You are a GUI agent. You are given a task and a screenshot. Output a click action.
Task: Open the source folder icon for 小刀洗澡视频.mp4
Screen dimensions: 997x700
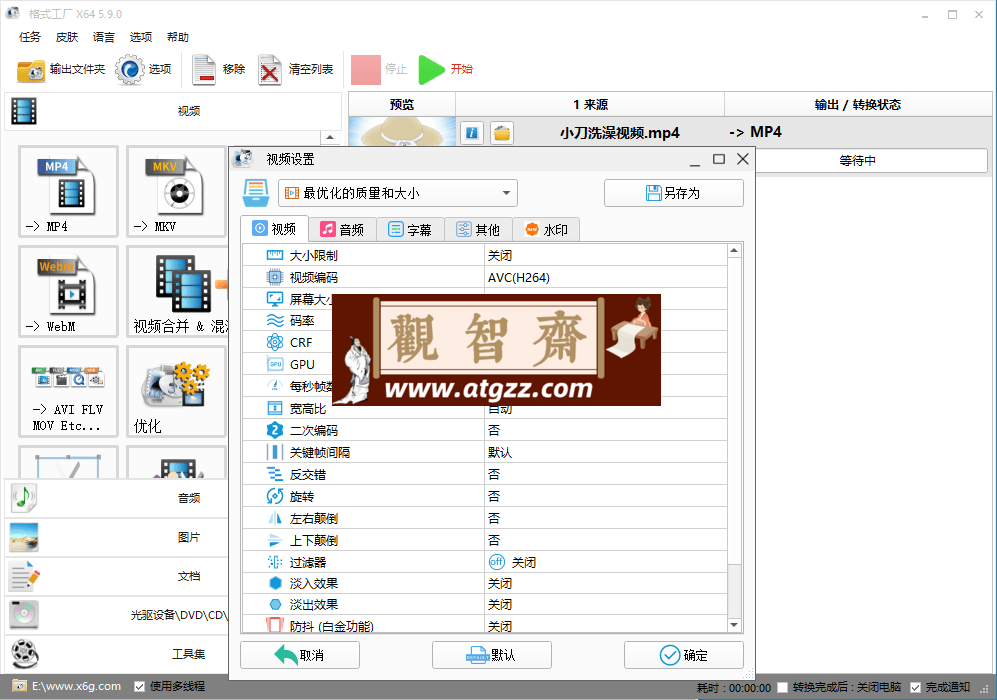point(502,133)
